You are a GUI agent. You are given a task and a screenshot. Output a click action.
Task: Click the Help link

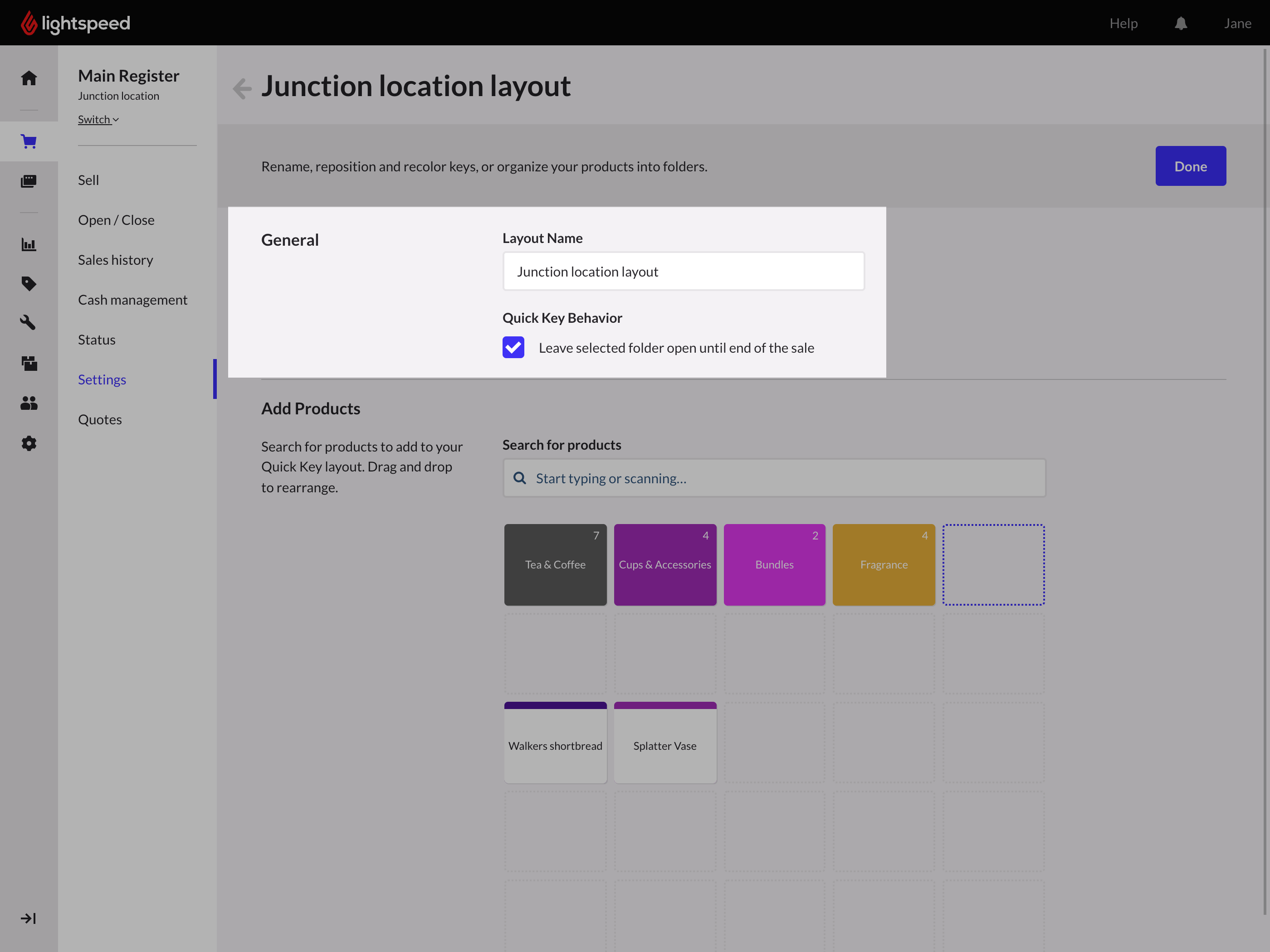point(1123,24)
